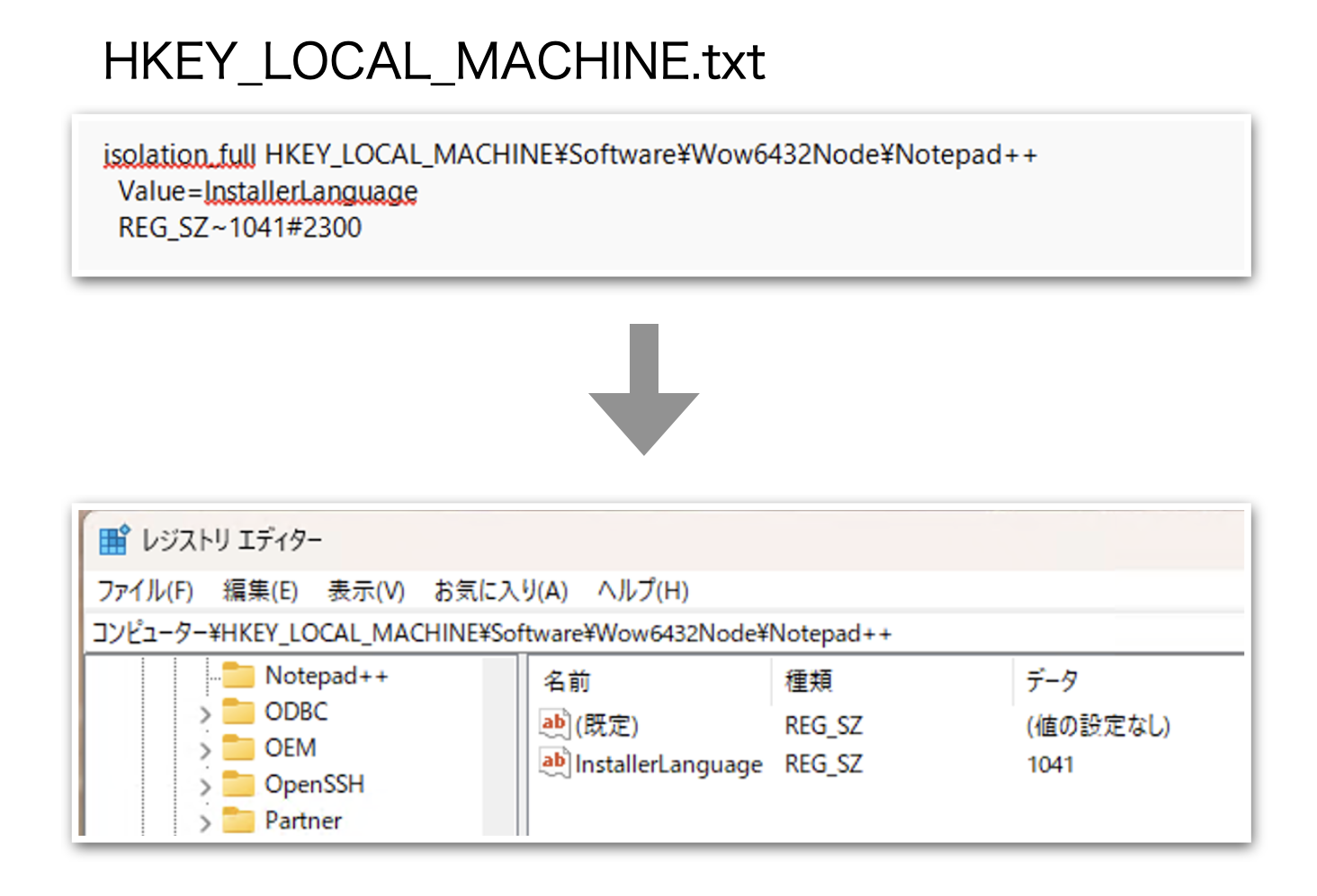Click the Registry Editor icon in the title bar
Screen dimensions: 1317x896
pos(113,540)
